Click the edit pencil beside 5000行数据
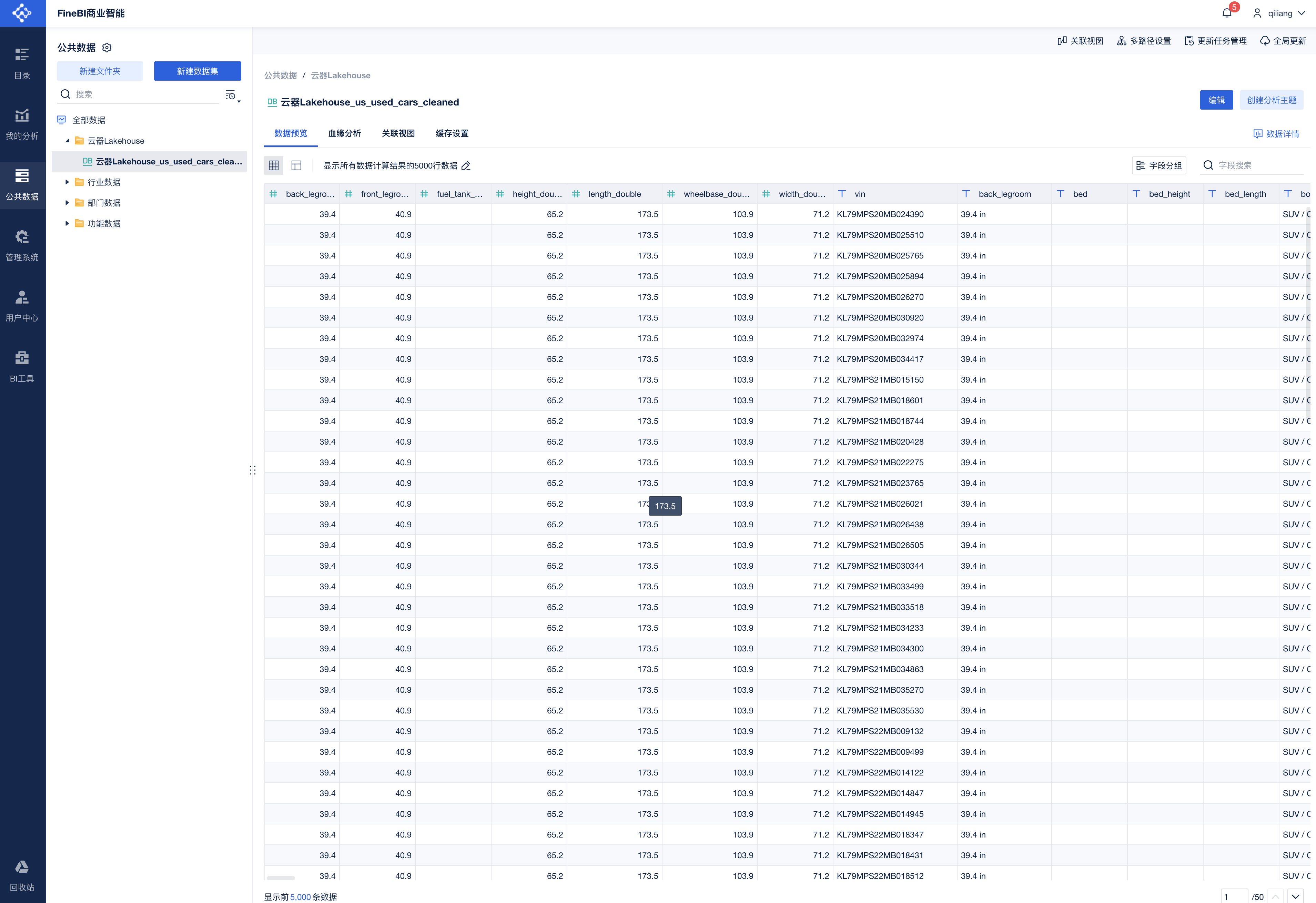This screenshot has height=903, width=1316. coord(466,166)
